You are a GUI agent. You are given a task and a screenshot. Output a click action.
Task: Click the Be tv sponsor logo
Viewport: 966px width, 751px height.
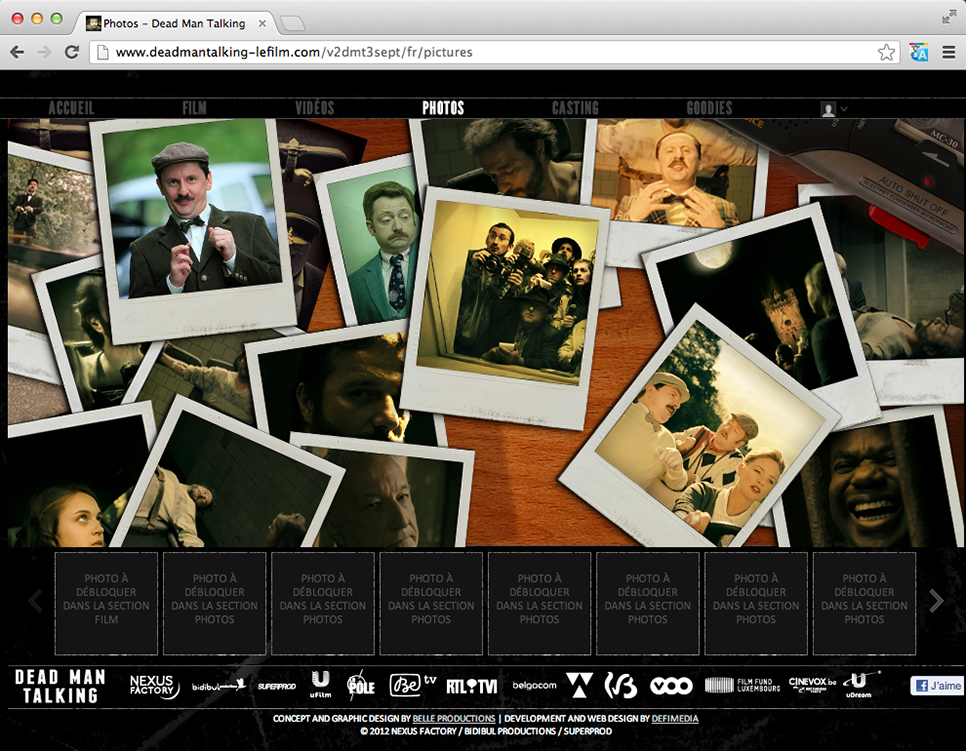tap(413, 686)
